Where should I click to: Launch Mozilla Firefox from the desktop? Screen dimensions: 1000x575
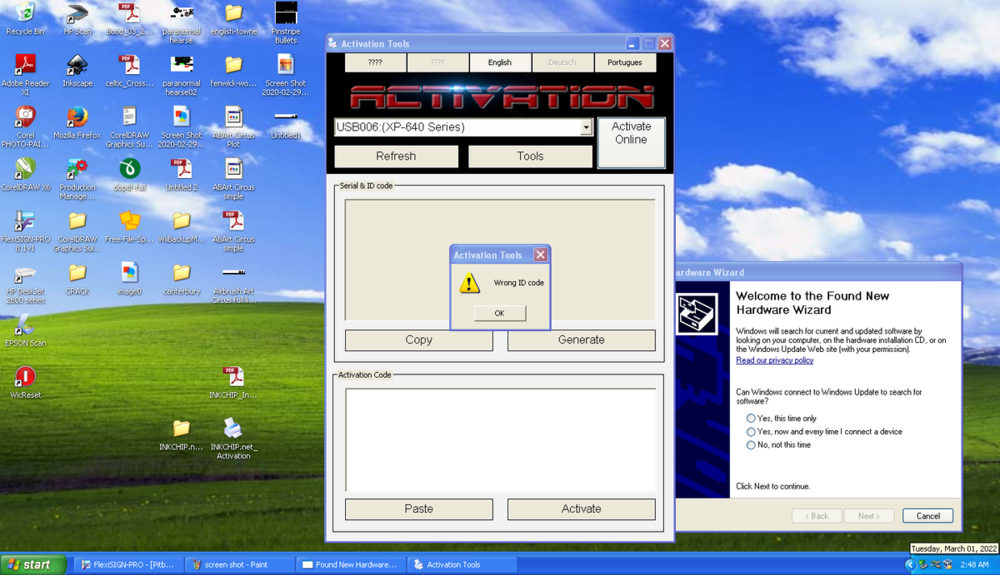(77, 122)
